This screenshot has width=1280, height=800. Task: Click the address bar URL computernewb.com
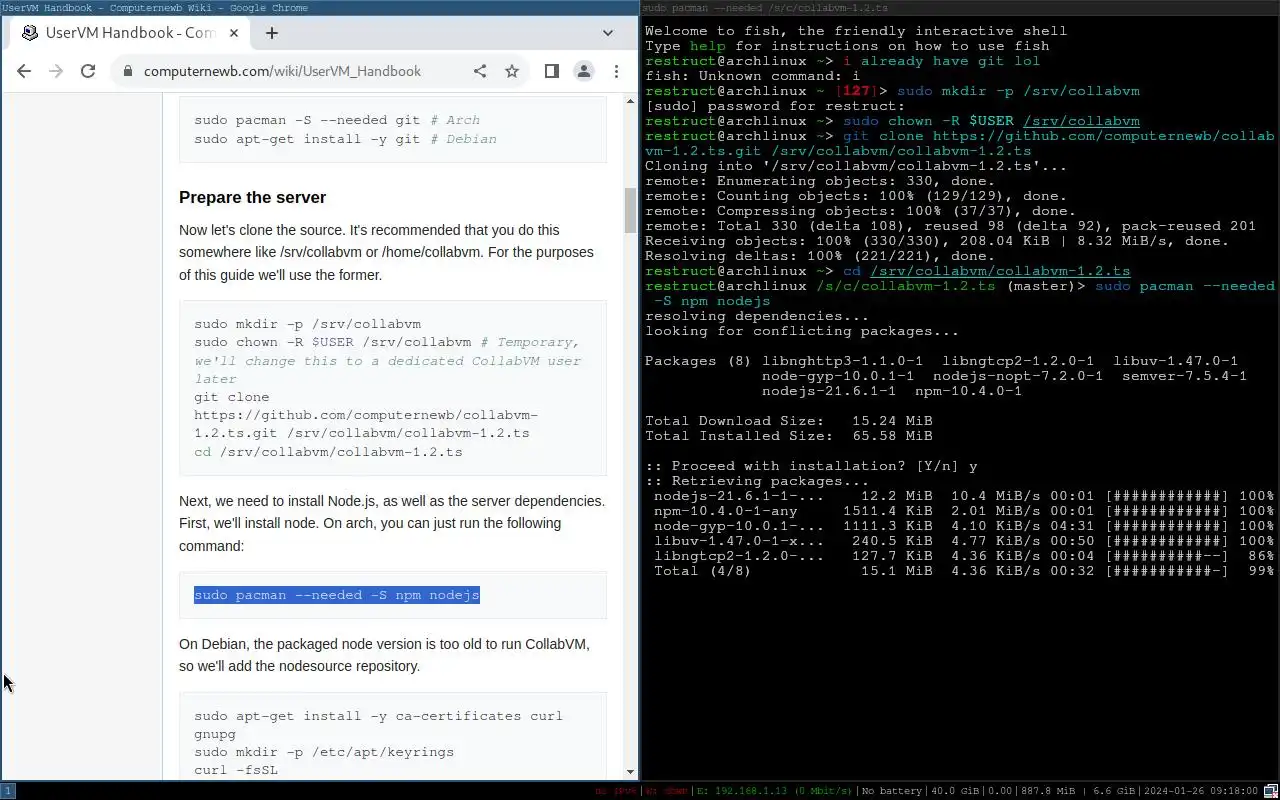[x=282, y=71]
